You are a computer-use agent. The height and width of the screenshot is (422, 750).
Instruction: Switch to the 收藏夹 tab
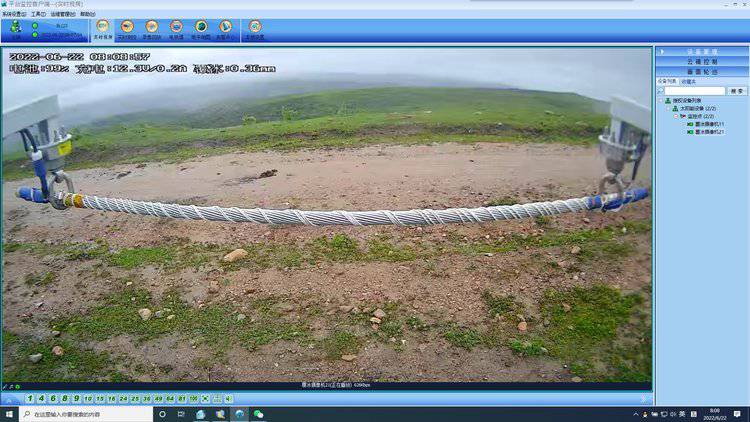(x=689, y=81)
